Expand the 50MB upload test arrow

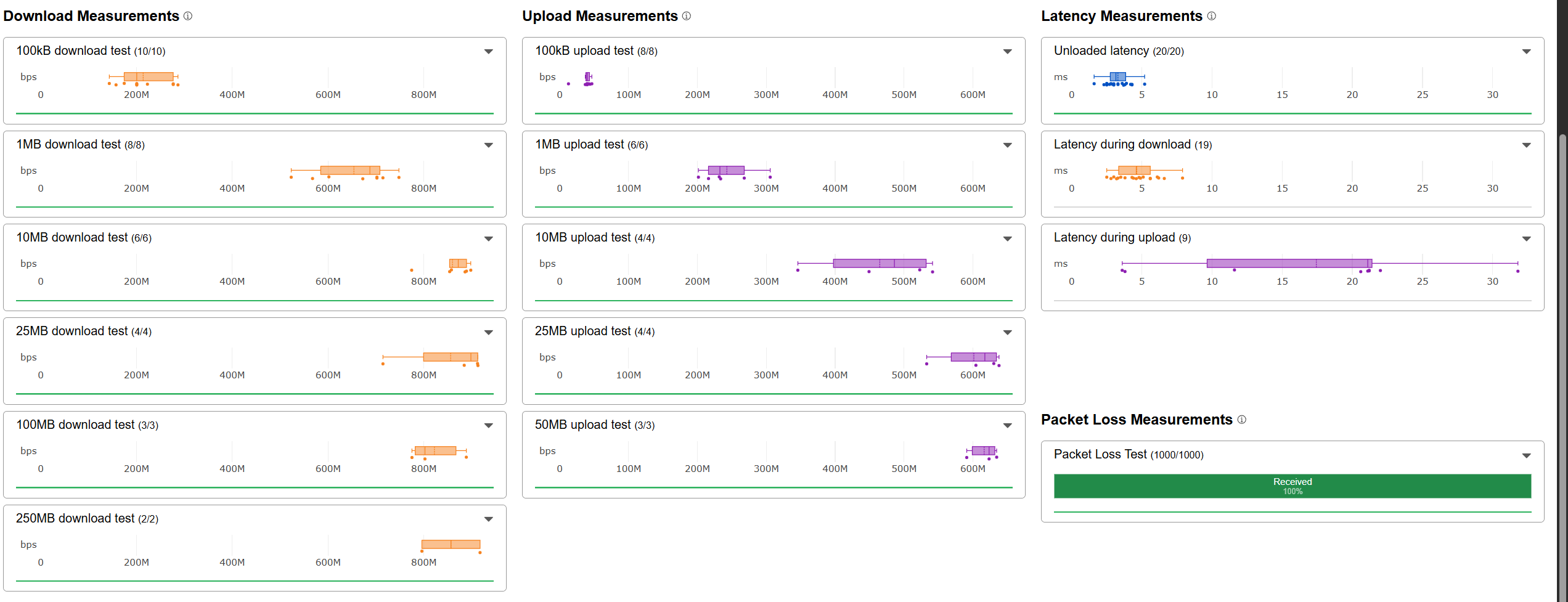(x=1008, y=426)
